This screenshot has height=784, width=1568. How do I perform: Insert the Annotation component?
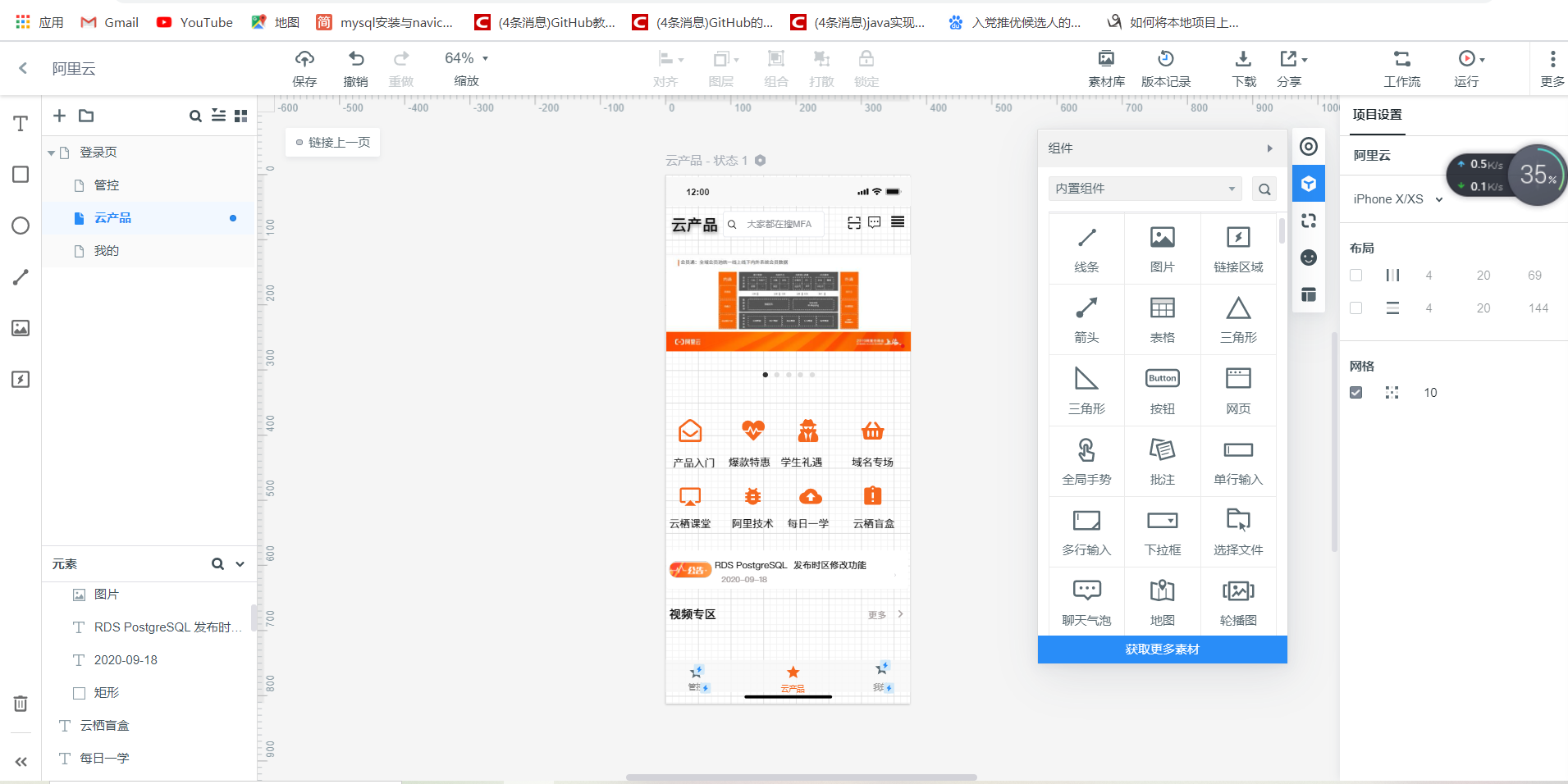coord(1163,462)
